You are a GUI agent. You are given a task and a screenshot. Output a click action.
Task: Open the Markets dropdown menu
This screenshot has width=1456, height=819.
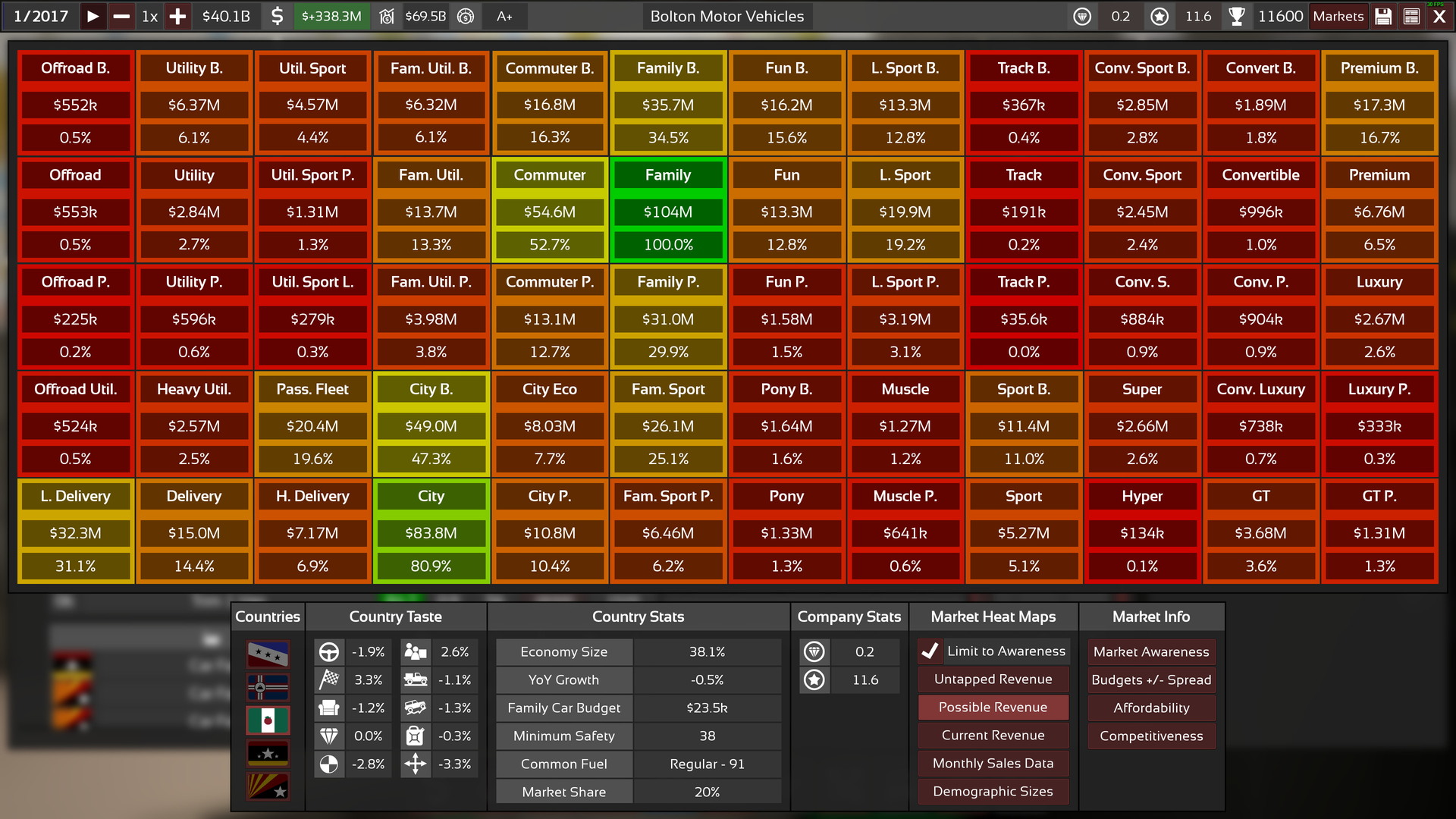(1338, 16)
